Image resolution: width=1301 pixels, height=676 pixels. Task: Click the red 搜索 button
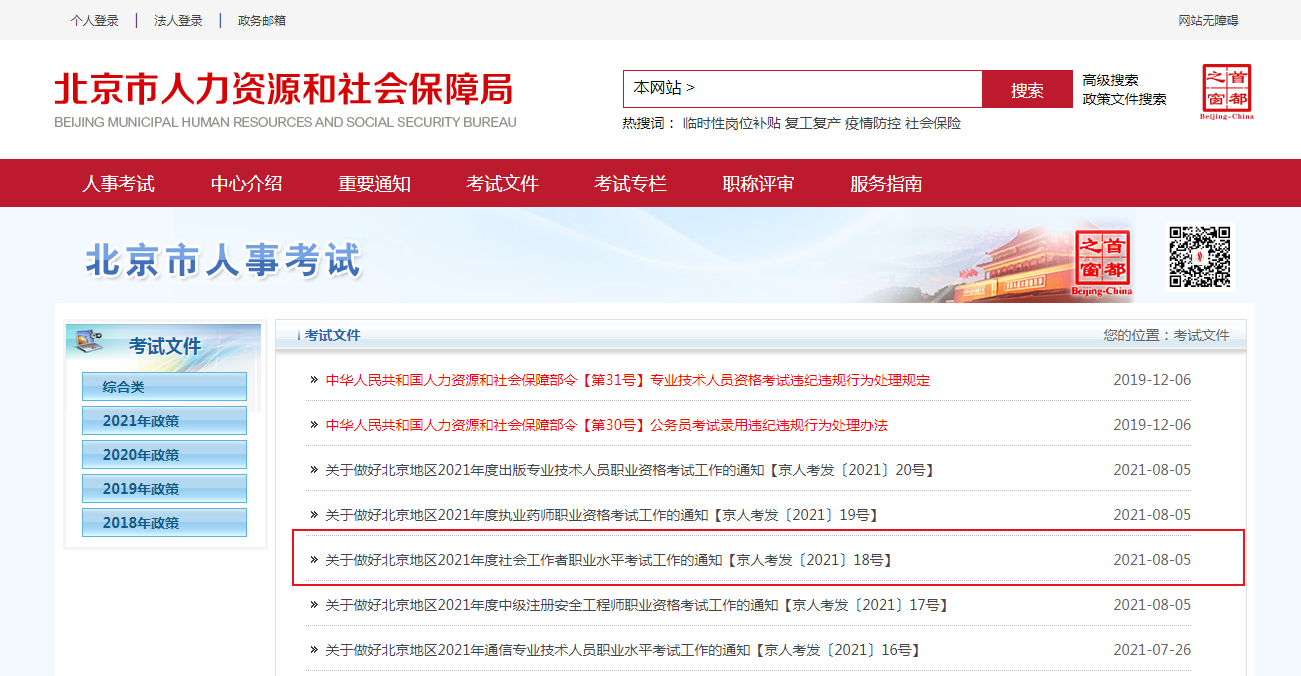(1027, 89)
